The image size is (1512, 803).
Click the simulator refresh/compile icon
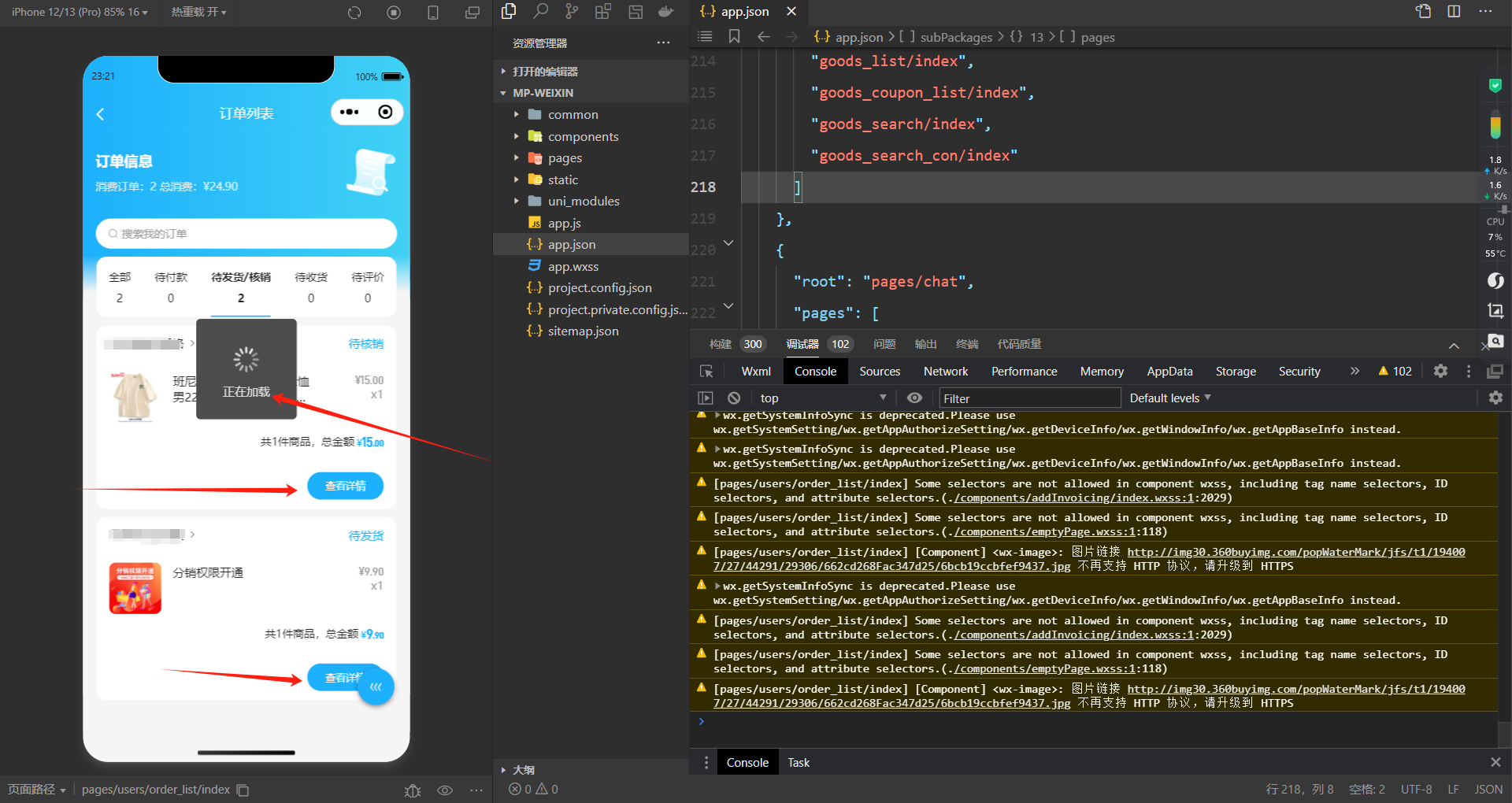(x=354, y=13)
